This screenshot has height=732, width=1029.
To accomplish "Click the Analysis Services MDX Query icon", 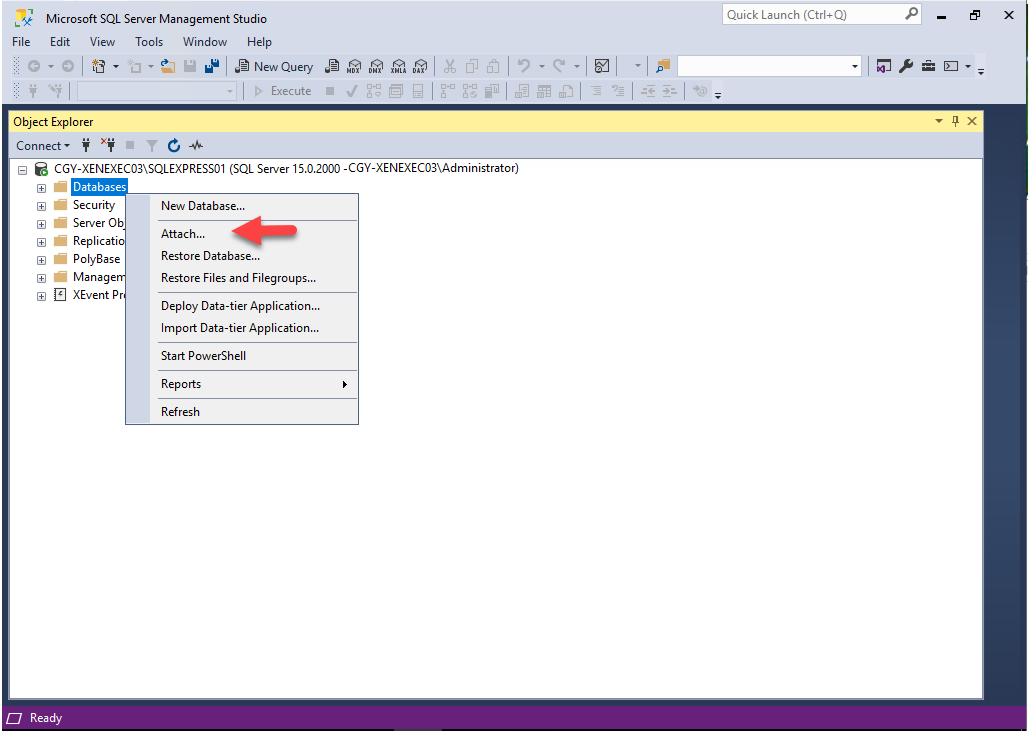I will click(354, 67).
